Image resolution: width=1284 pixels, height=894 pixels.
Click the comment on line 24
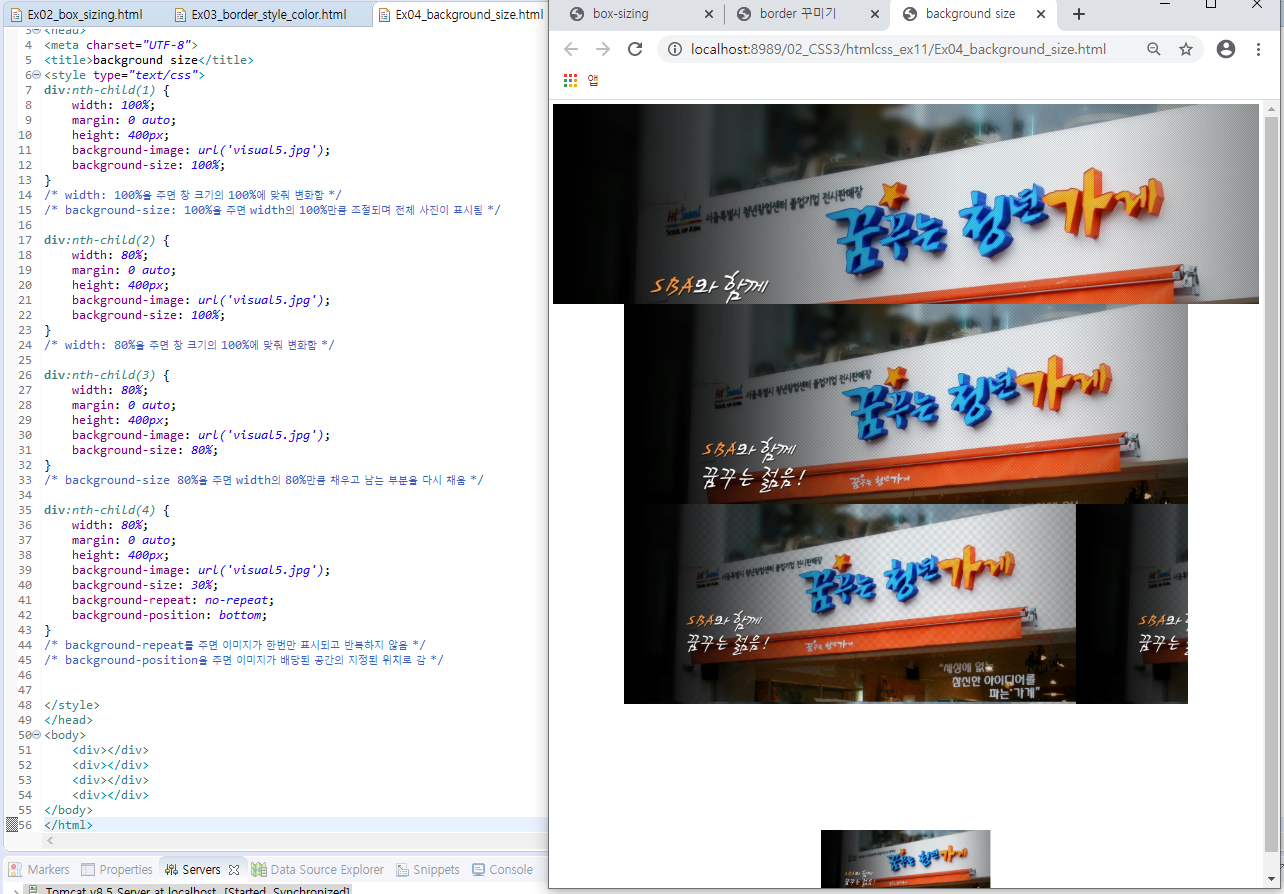click(x=189, y=345)
